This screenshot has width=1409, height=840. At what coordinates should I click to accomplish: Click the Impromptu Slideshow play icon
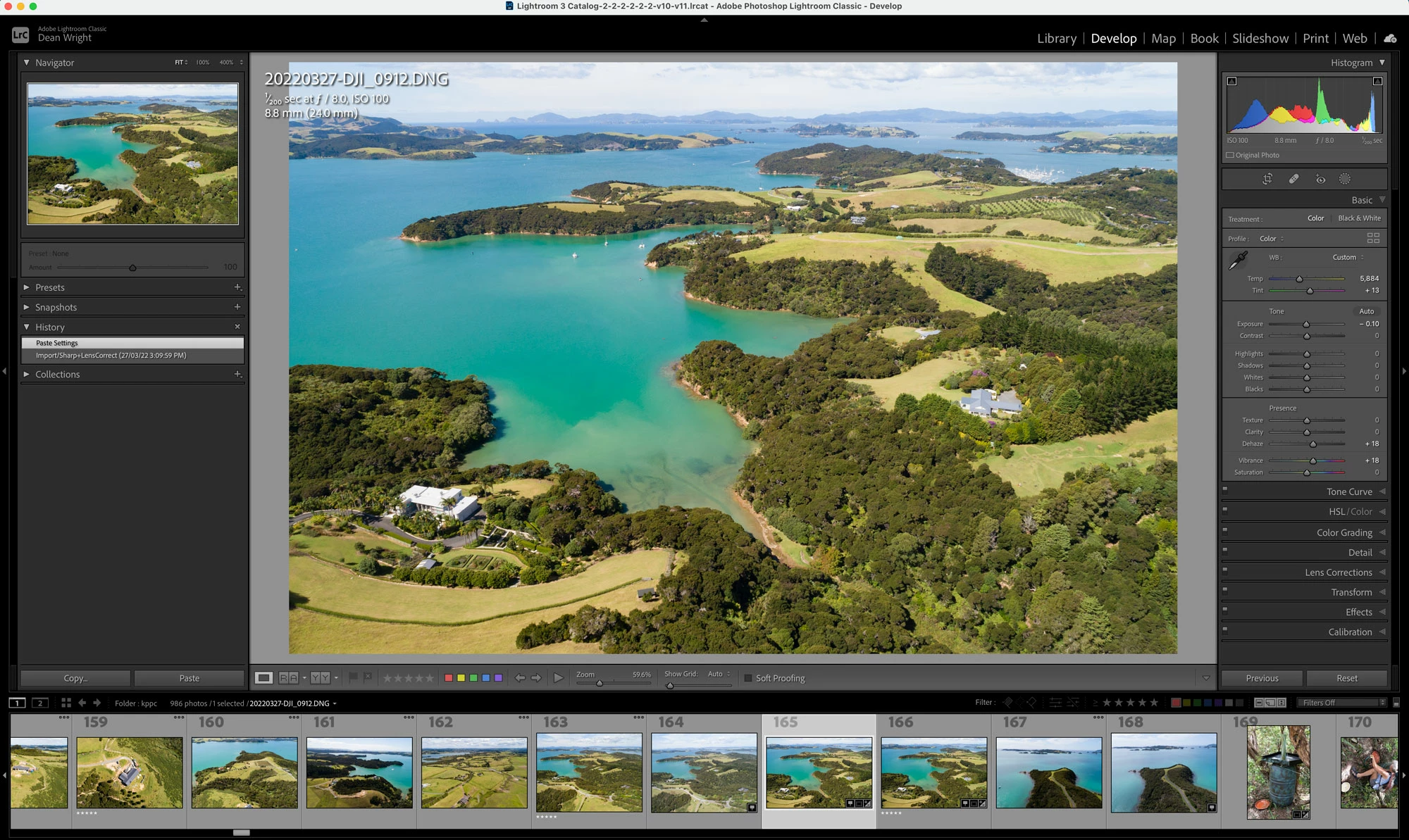pos(558,677)
